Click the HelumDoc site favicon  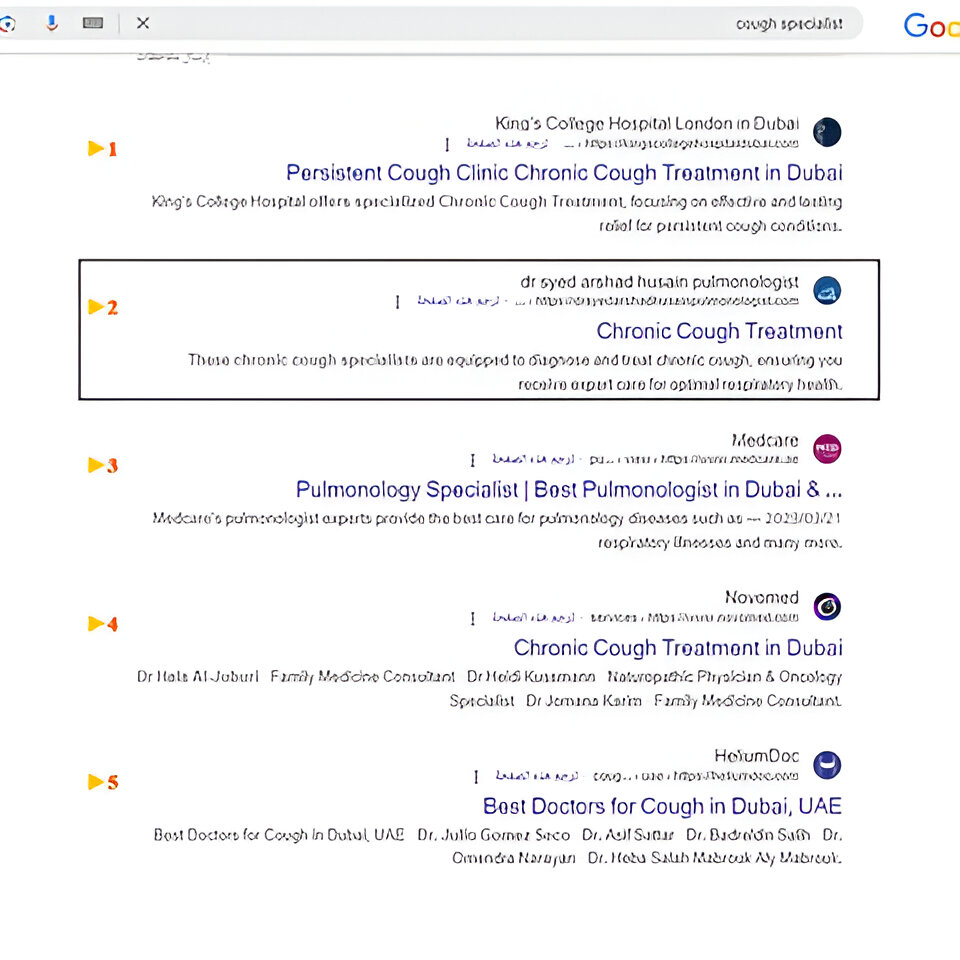click(827, 765)
